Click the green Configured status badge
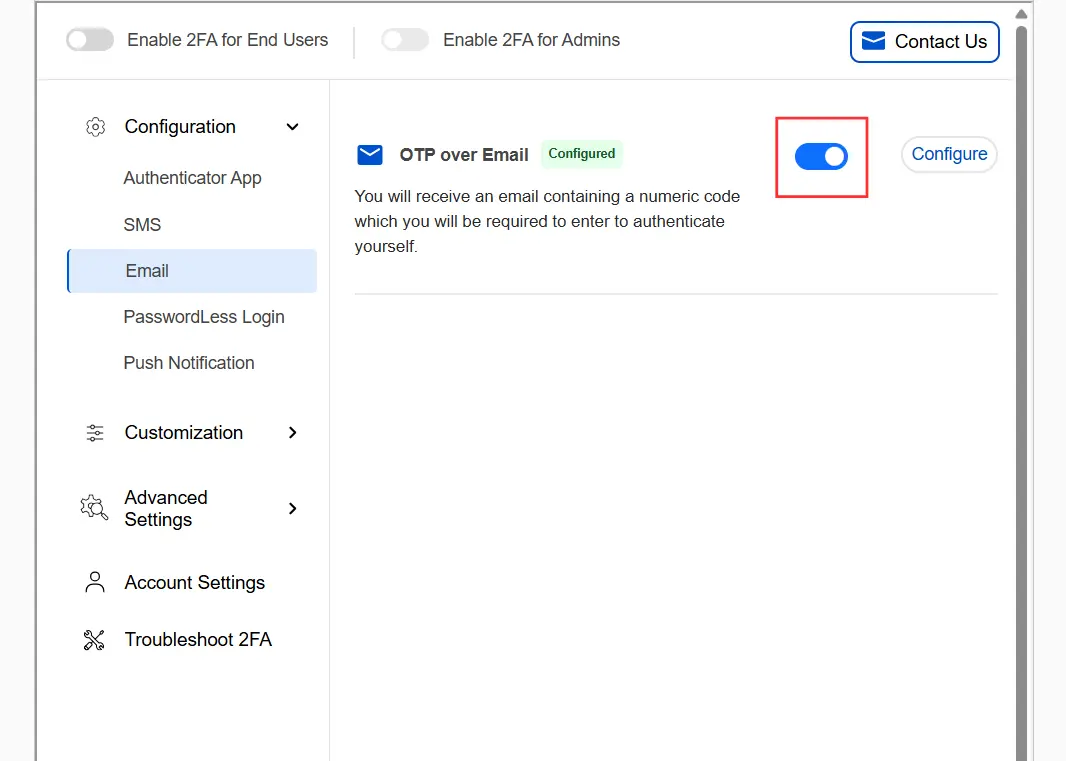Image resolution: width=1066 pixels, height=761 pixels. coord(582,154)
